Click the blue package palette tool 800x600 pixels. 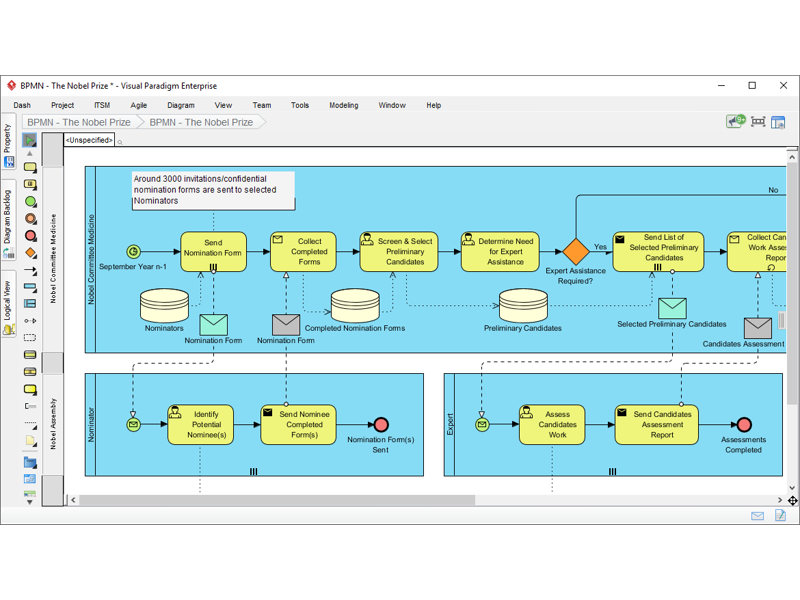(30, 463)
